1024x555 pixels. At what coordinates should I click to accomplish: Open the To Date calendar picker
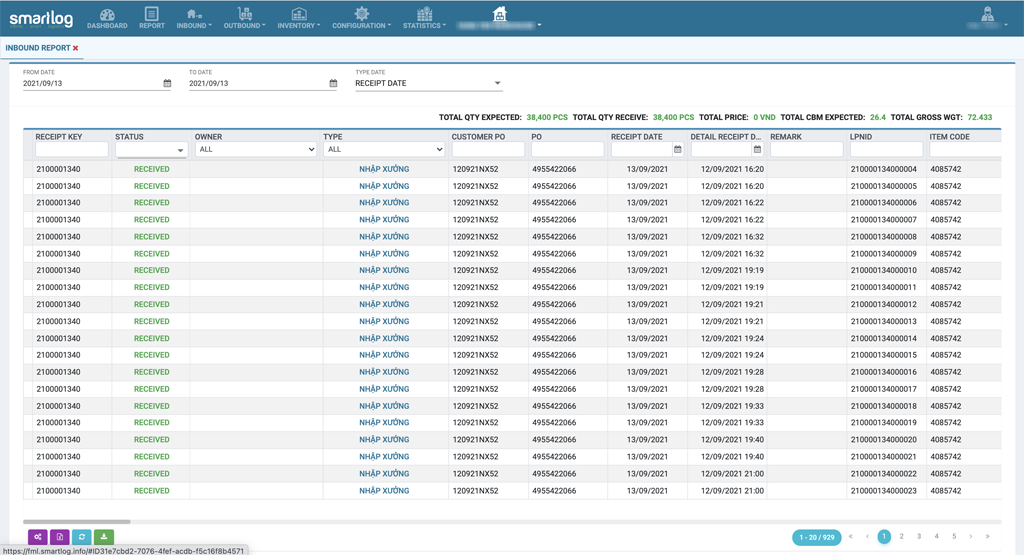tap(333, 84)
